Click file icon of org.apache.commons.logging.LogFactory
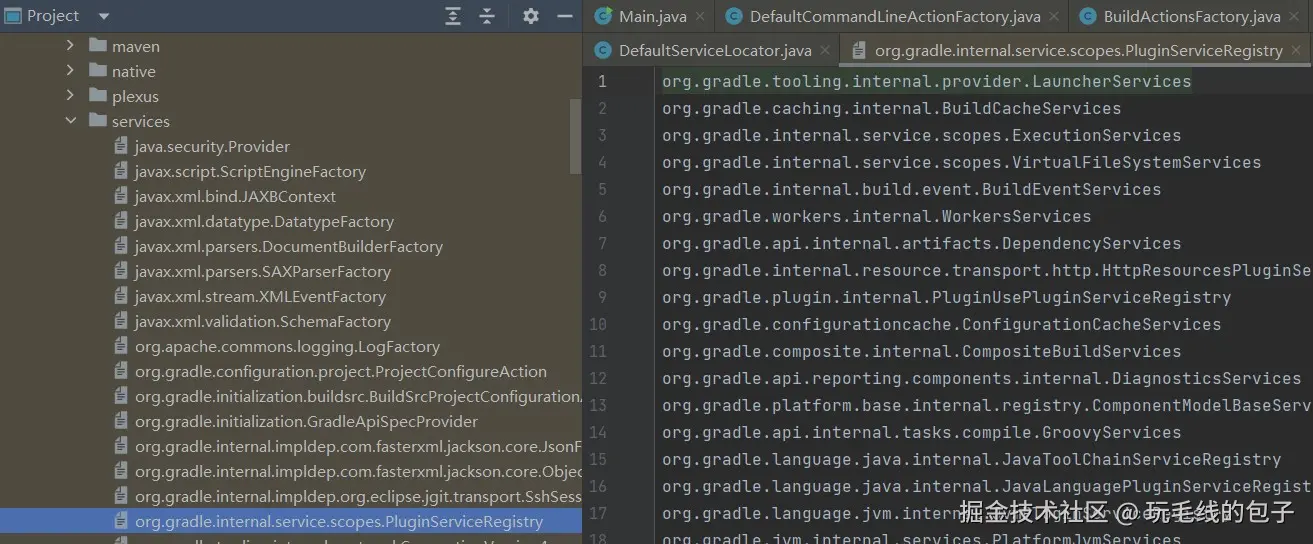1313x544 pixels. point(121,346)
